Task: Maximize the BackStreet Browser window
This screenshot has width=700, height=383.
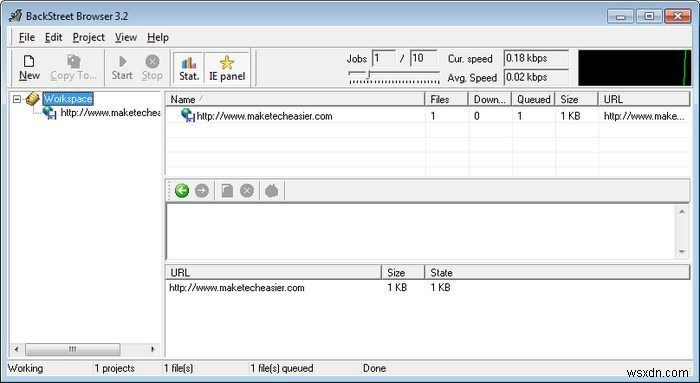Action: 649,17
